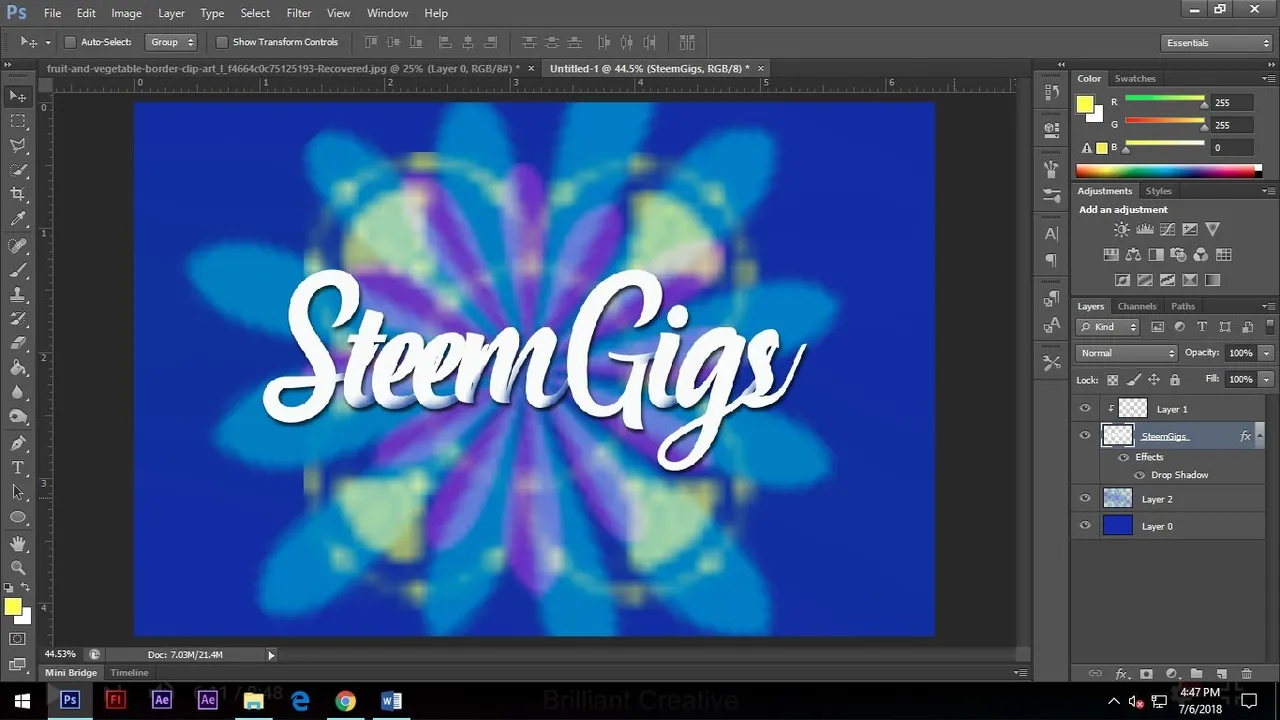Select the Ellipse shape tool
The image size is (1280, 720).
[x=18, y=517]
